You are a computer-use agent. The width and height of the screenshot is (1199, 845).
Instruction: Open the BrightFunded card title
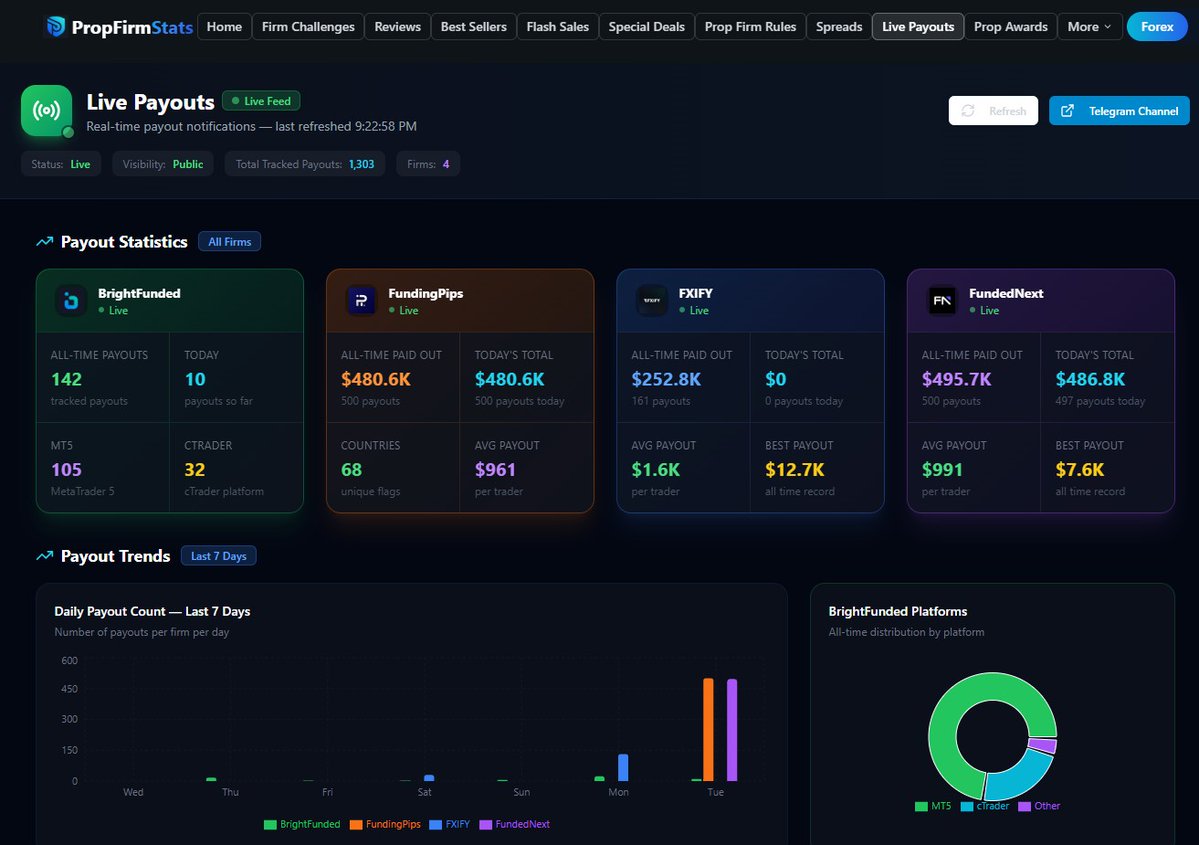tap(139, 294)
